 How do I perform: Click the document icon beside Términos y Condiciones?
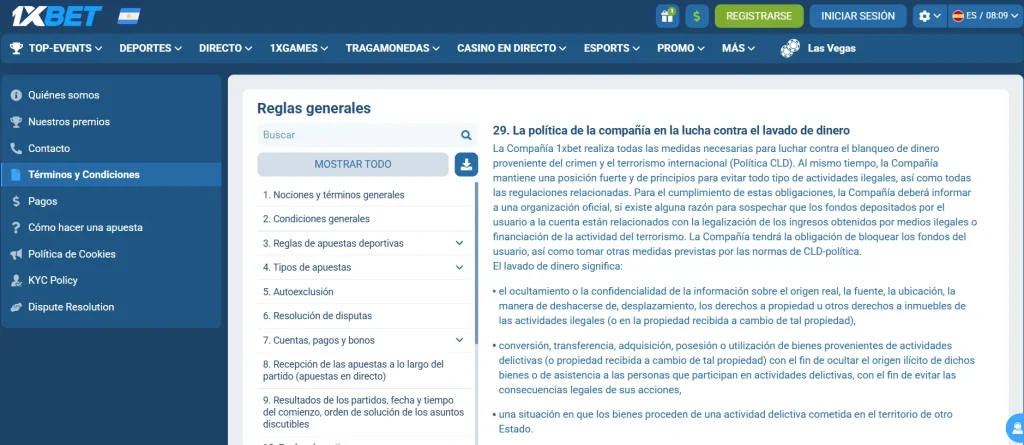[16, 175]
